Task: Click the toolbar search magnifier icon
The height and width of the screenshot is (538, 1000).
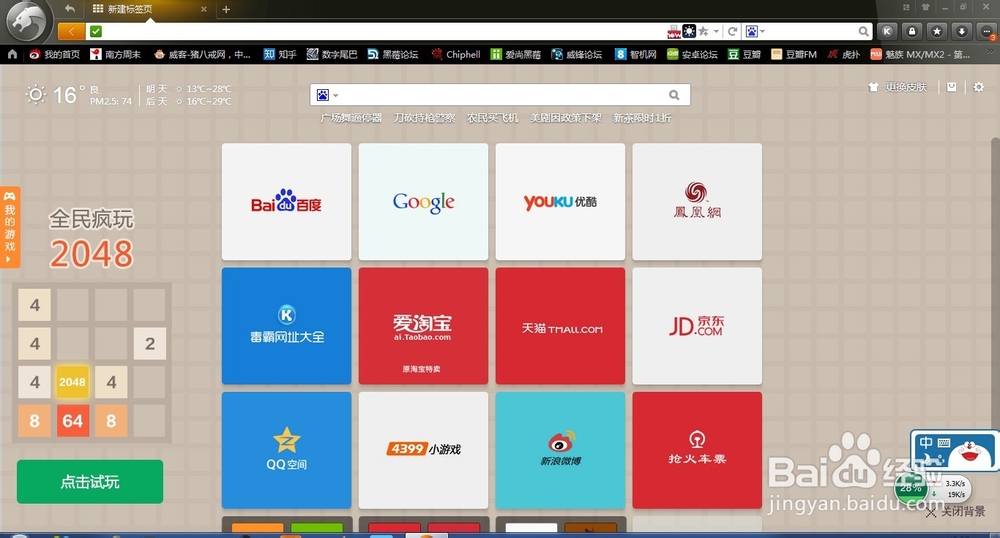Action: 863,31
